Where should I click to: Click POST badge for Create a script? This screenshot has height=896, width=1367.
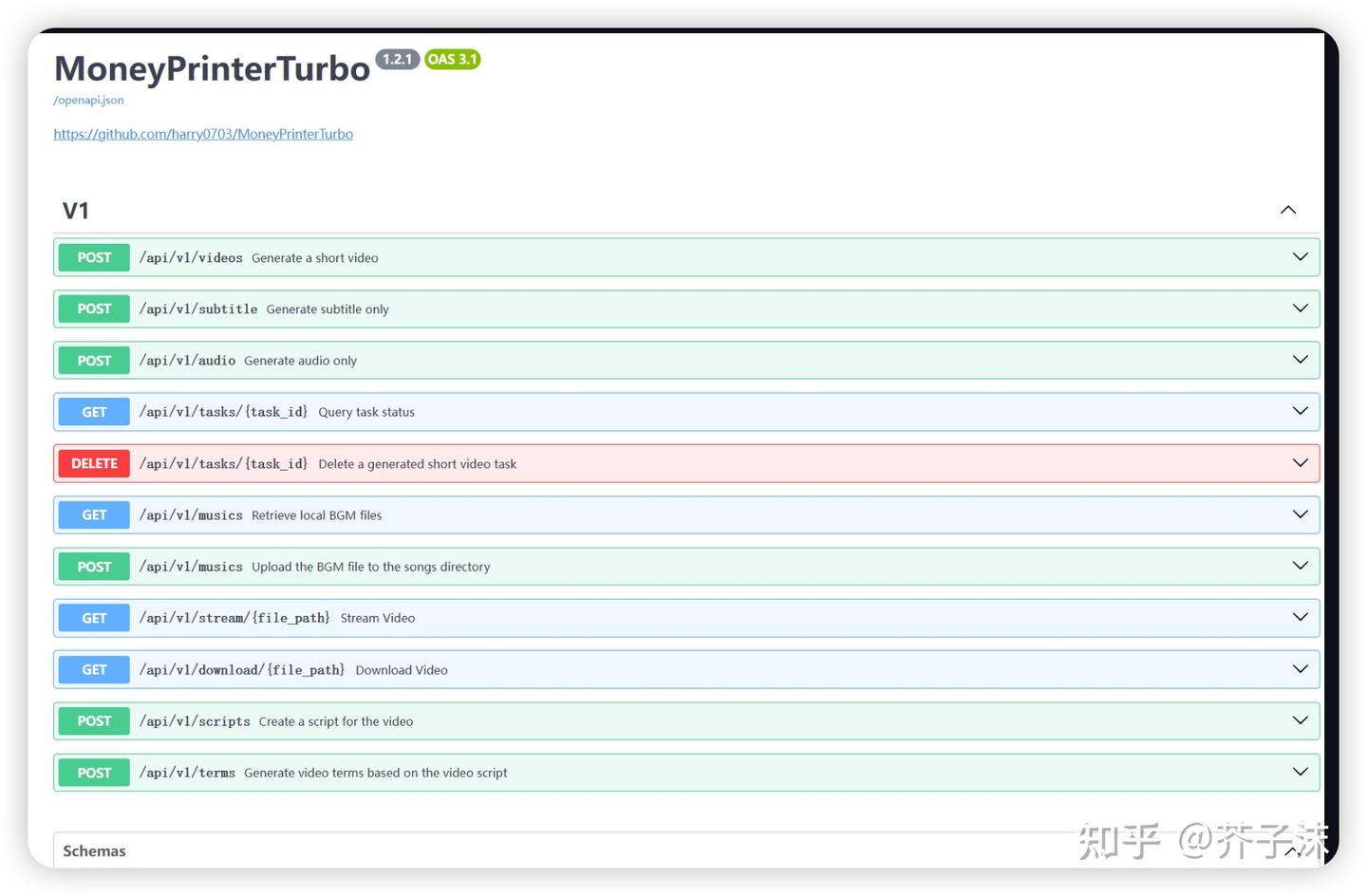pos(94,720)
